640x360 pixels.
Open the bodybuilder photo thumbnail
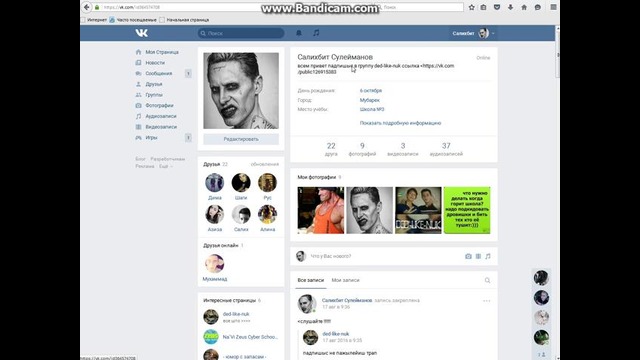(x=320, y=210)
